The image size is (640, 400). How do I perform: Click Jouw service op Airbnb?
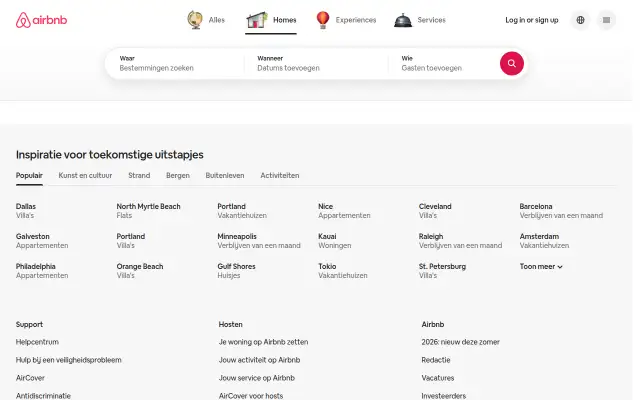click(x=256, y=378)
